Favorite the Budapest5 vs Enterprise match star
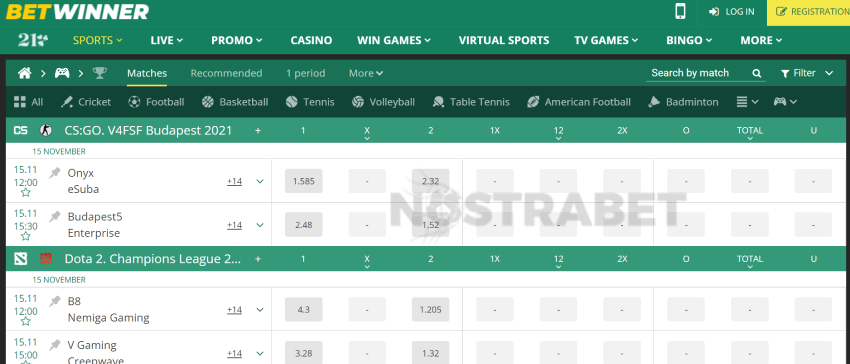Image resolution: width=850 pixels, height=364 pixels. [x=25, y=236]
